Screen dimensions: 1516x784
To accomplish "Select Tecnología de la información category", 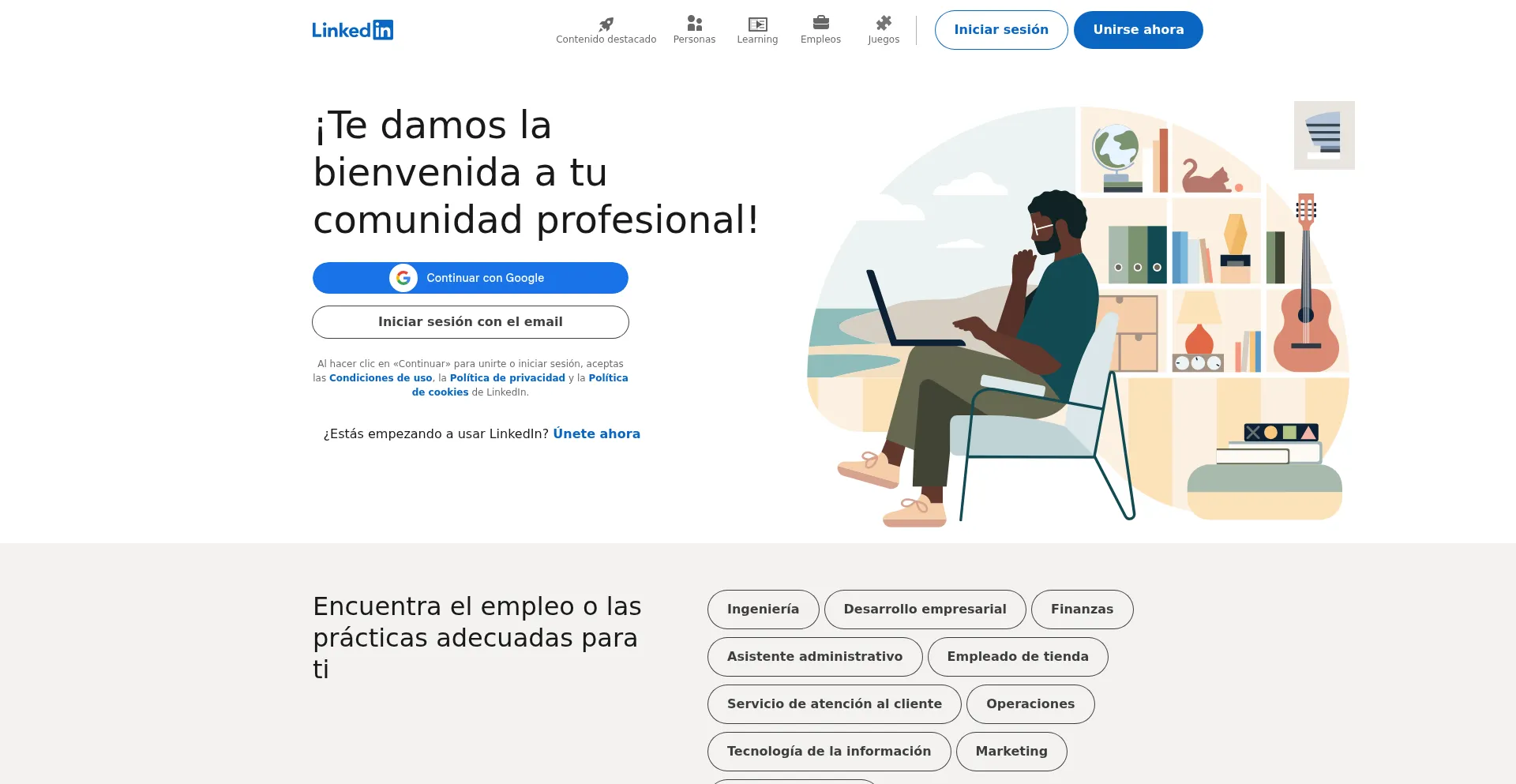I will tap(829, 752).
